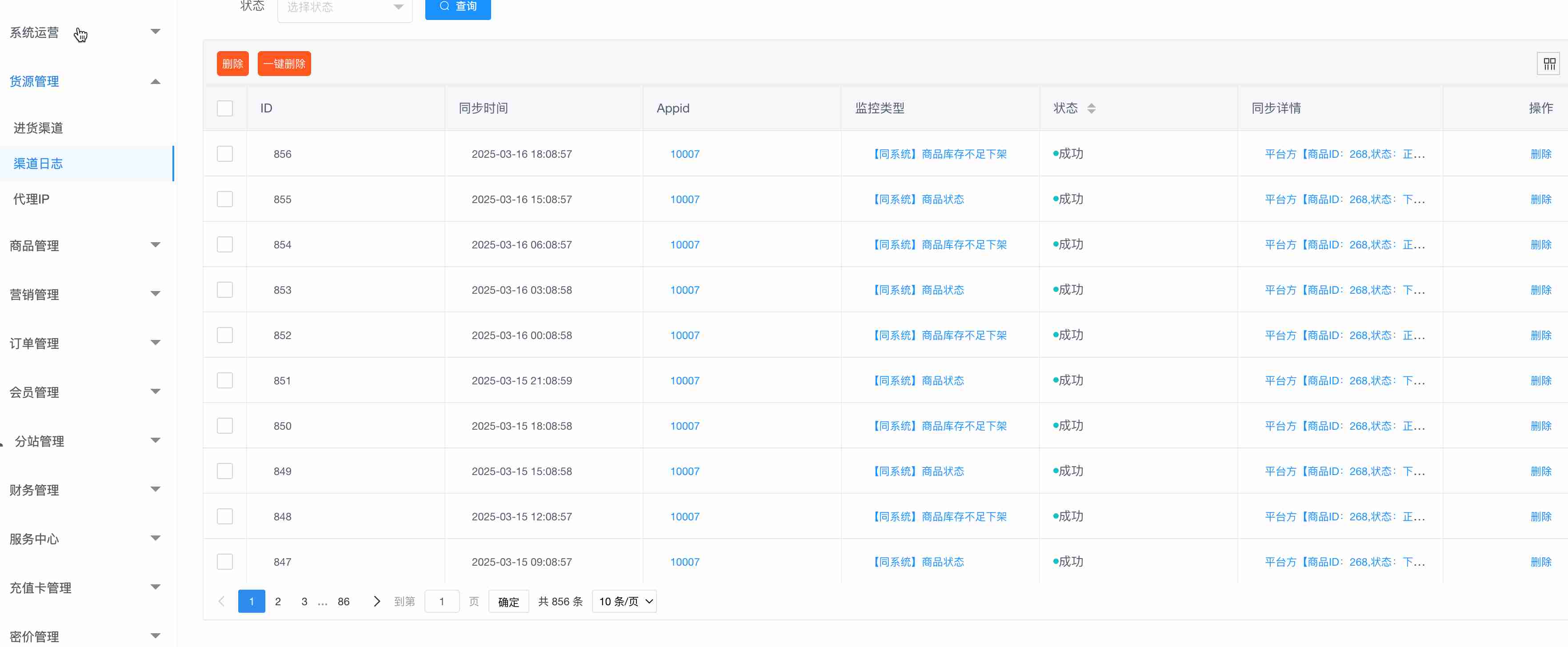Expand the 商品管理 menu arrow
This screenshot has height=647, width=1568.
(155, 245)
